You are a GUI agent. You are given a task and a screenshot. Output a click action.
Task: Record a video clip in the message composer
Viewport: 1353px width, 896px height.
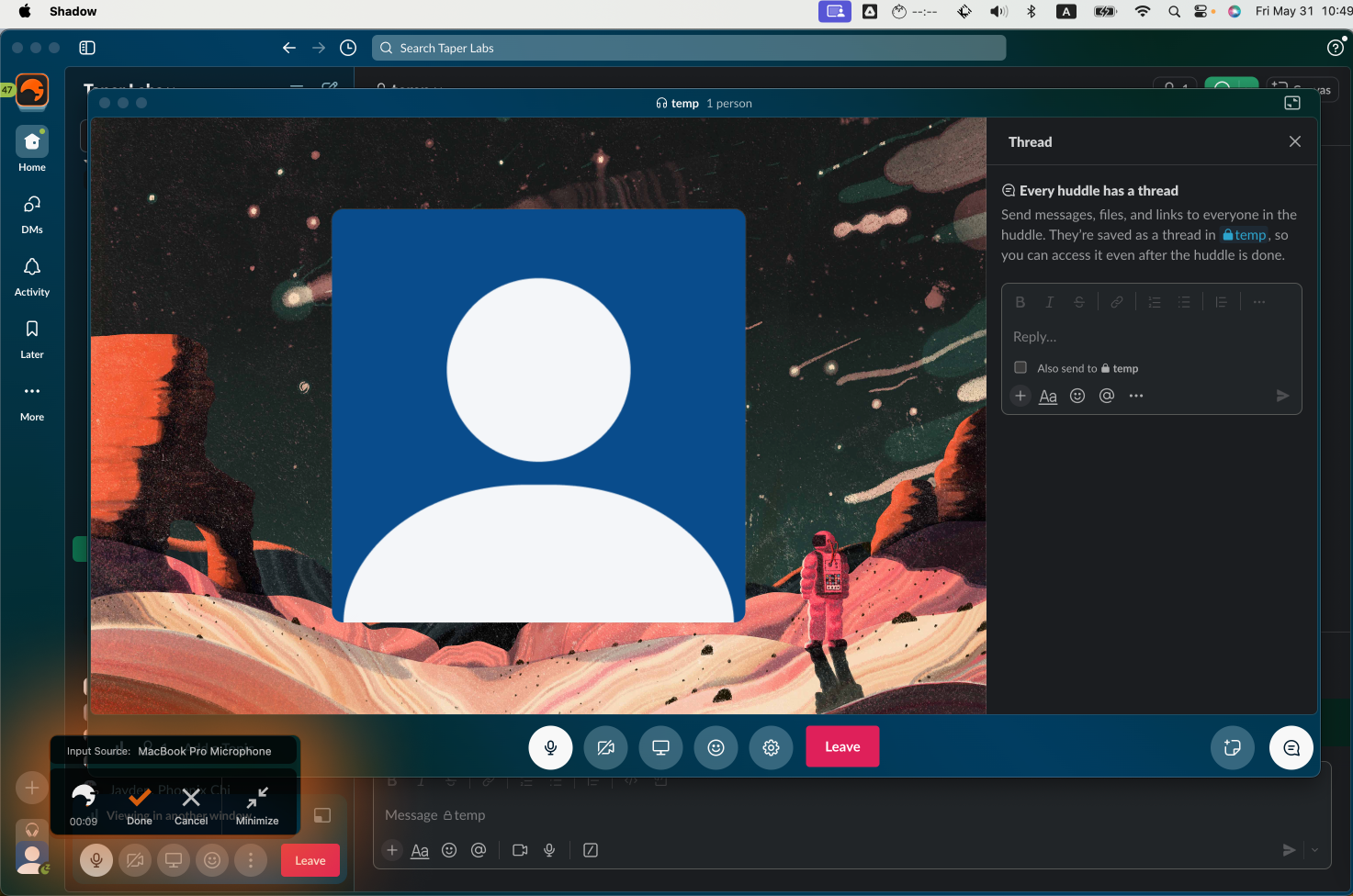click(x=519, y=850)
